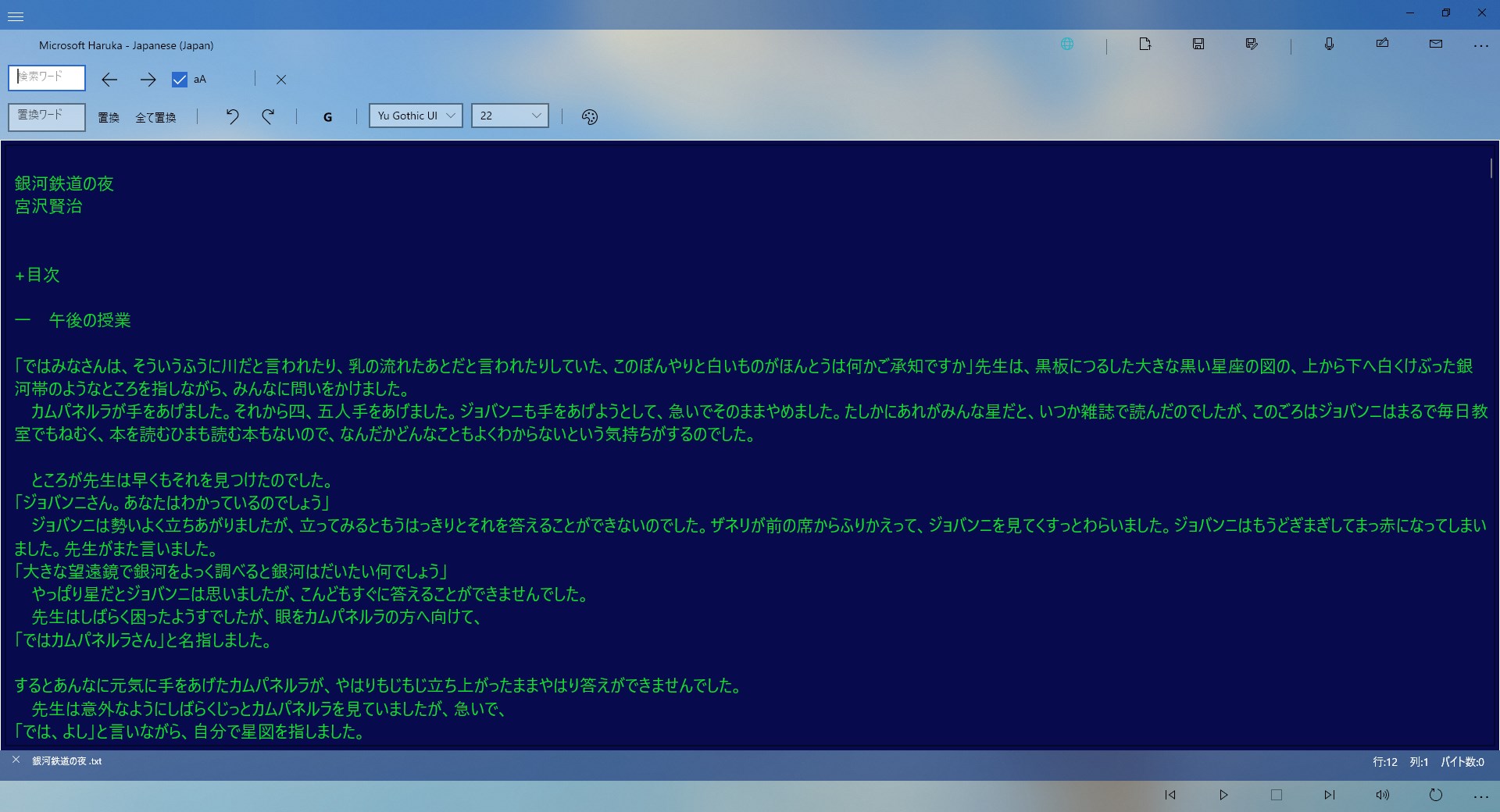Click the edit pencil-on-pad icon
This screenshot has height=812, width=1500.
(1382, 44)
